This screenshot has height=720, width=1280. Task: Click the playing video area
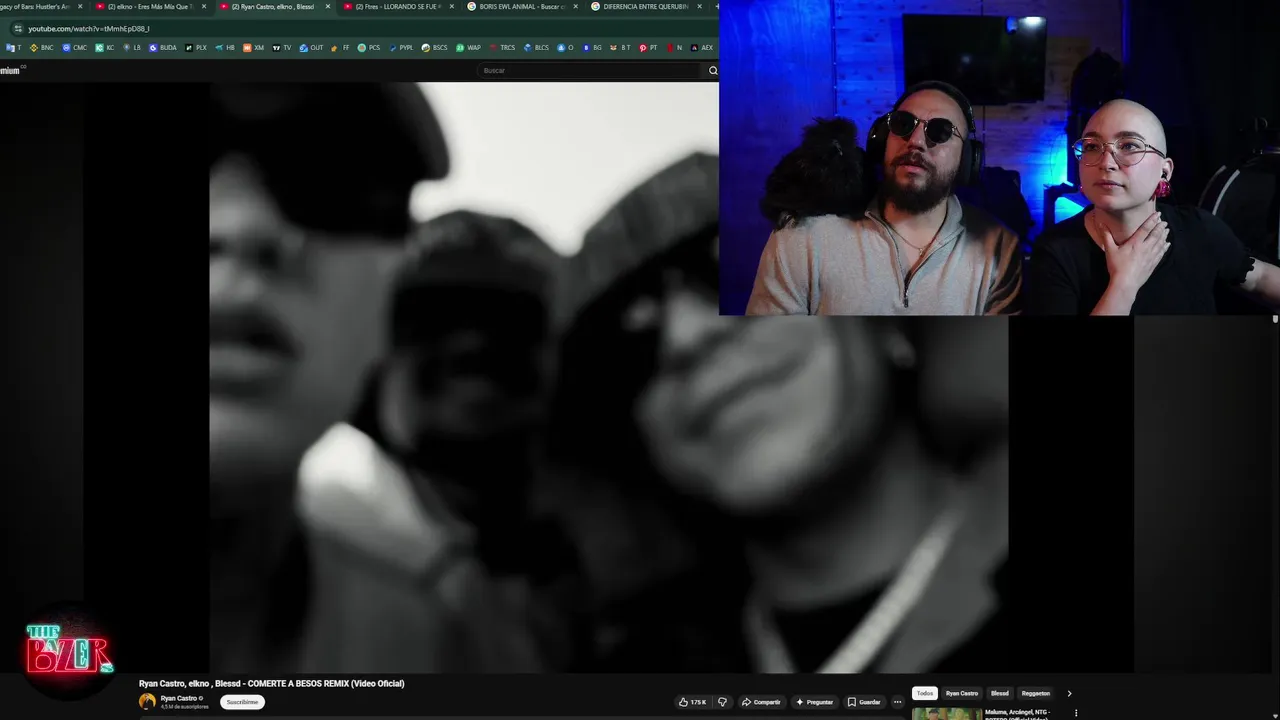[608, 378]
